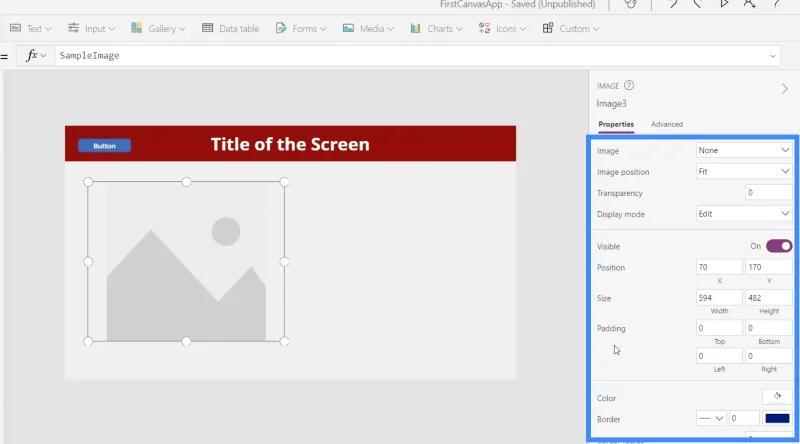The width and height of the screenshot is (800, 444).
Task: Click the Padding Right field
Action: (x=769, y=356)
